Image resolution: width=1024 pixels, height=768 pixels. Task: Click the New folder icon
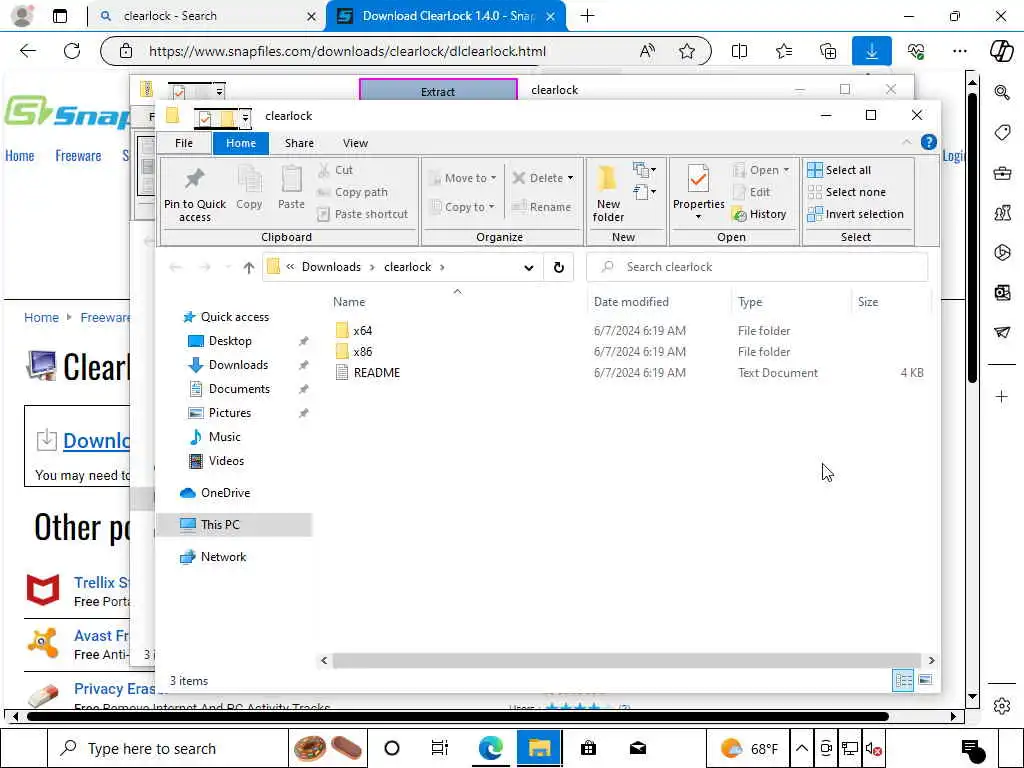coord(608,194)
